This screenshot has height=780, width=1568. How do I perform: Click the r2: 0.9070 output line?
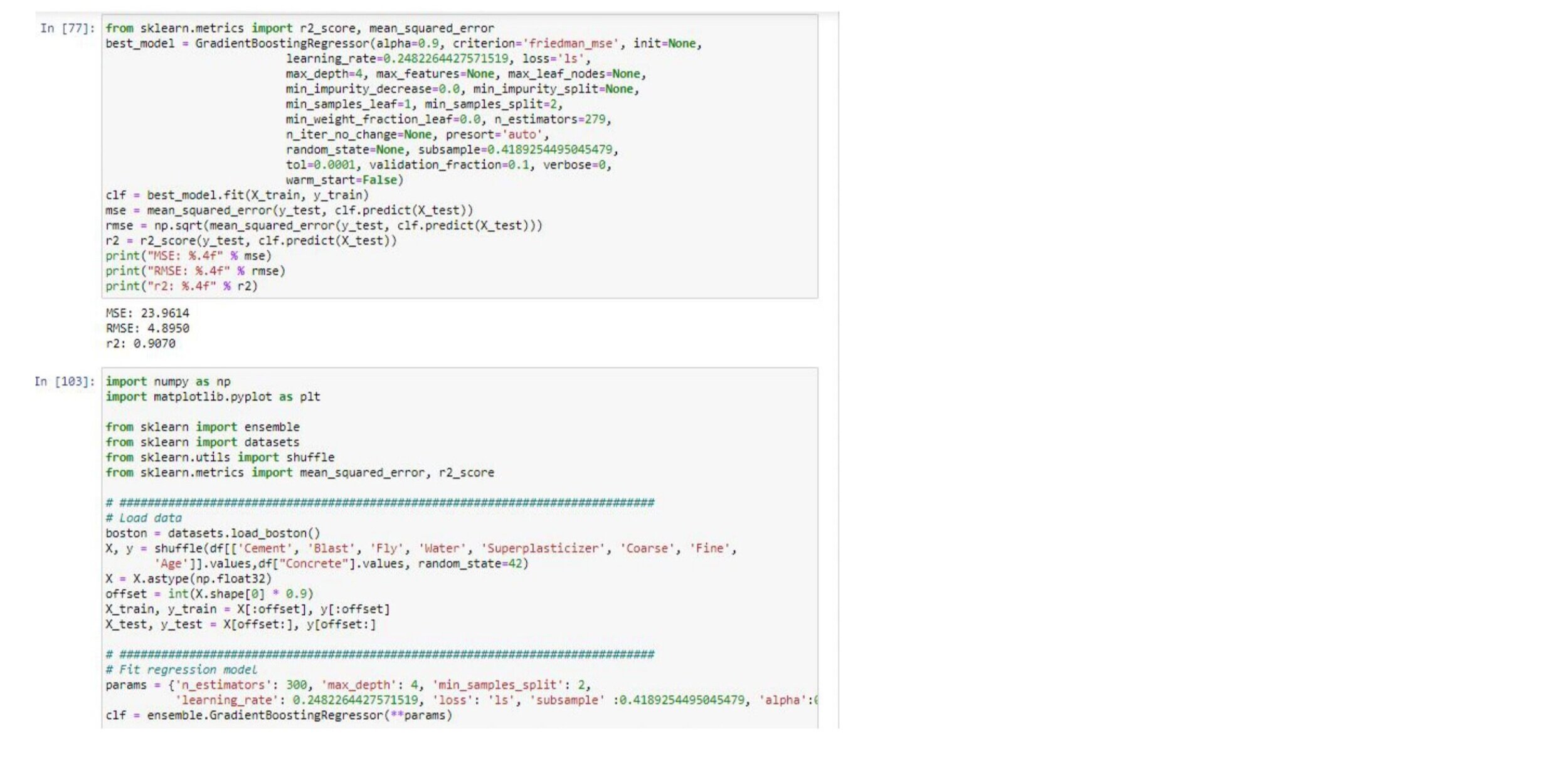[140, 344]
